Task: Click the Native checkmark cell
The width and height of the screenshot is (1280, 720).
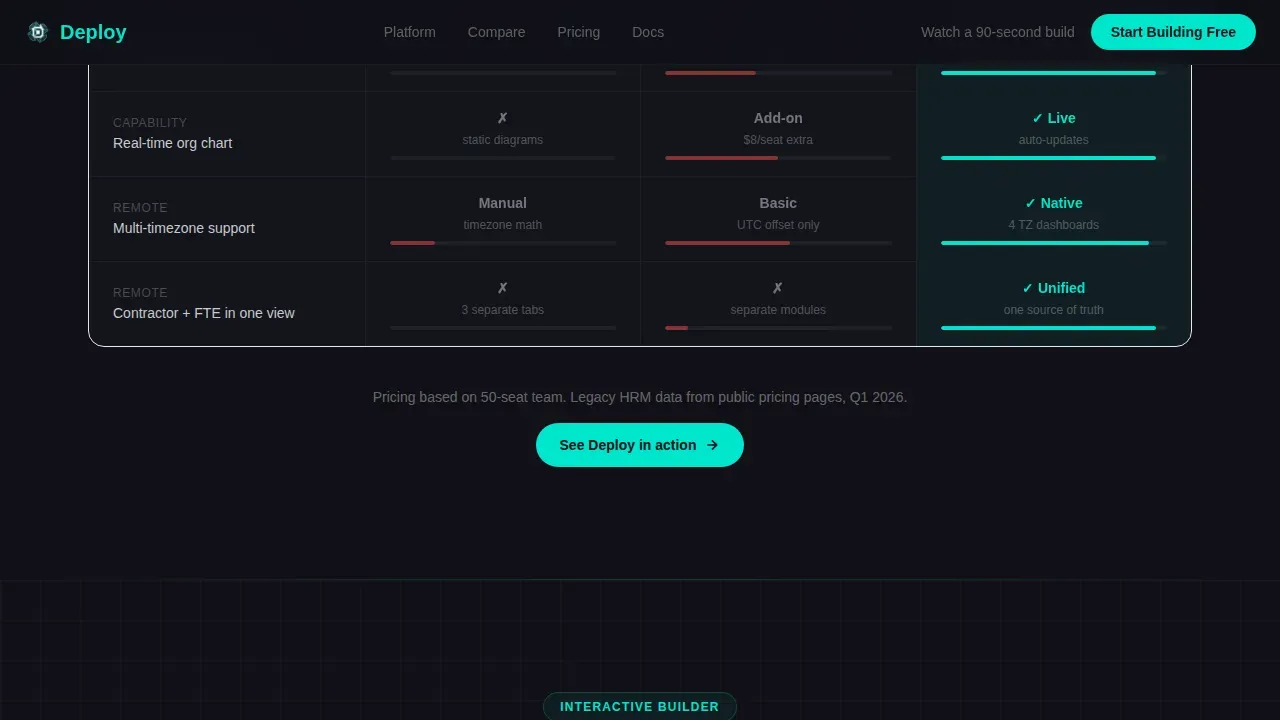Action: [x=1054, y=203]
